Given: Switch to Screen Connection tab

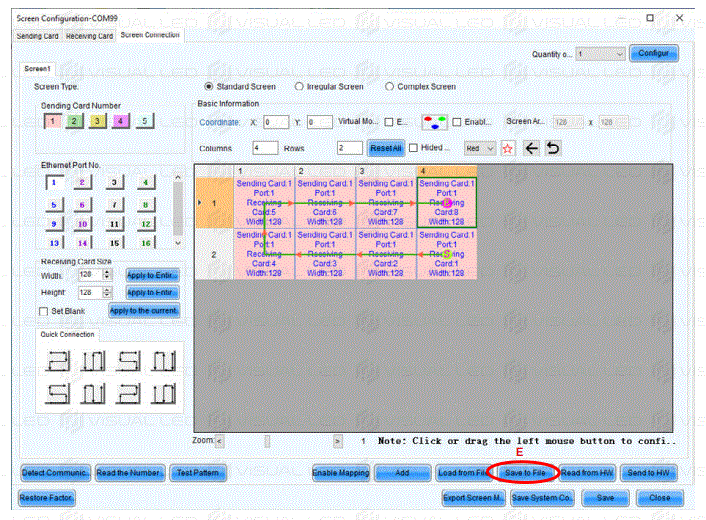Looking at the screenshot, I should [150, 35].
